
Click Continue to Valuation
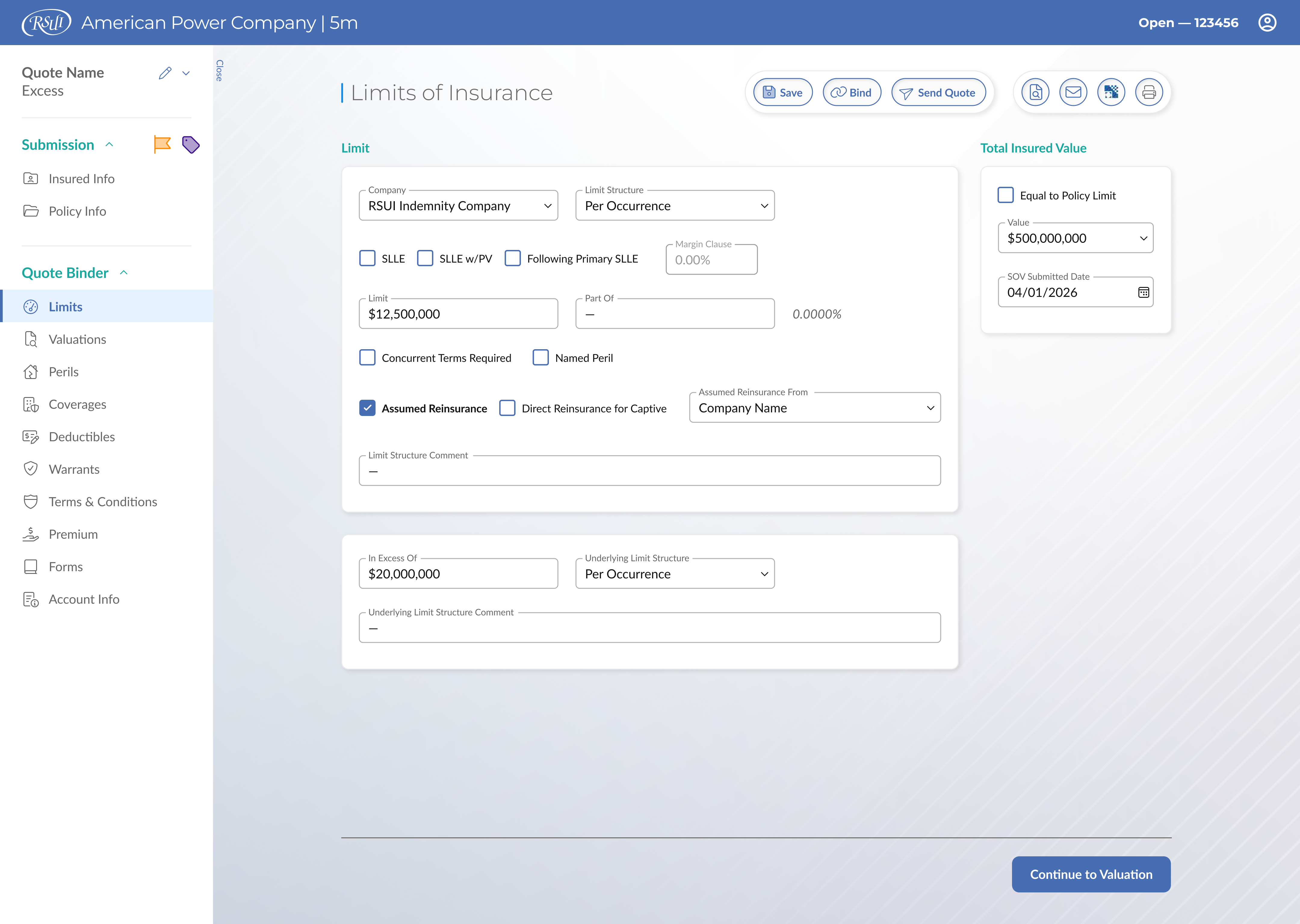pos(1091,874)
